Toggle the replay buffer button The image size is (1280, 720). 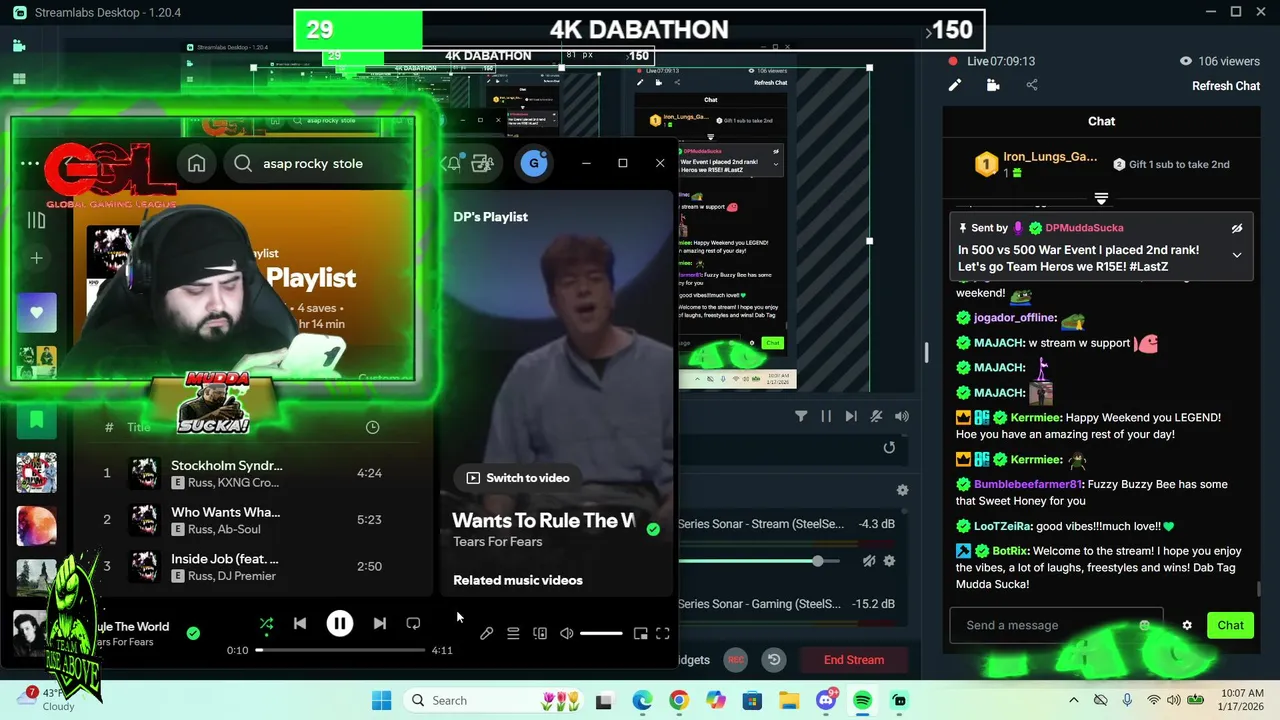click(x=774, y=660)
